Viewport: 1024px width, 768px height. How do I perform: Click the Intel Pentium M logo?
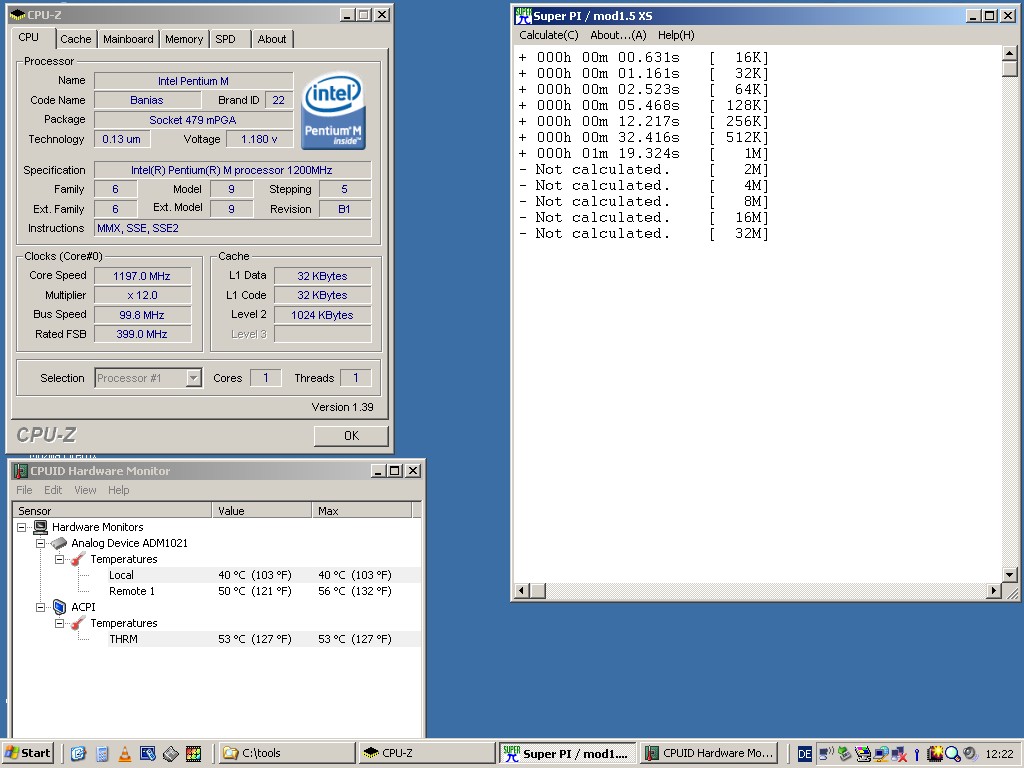point(333,110)
